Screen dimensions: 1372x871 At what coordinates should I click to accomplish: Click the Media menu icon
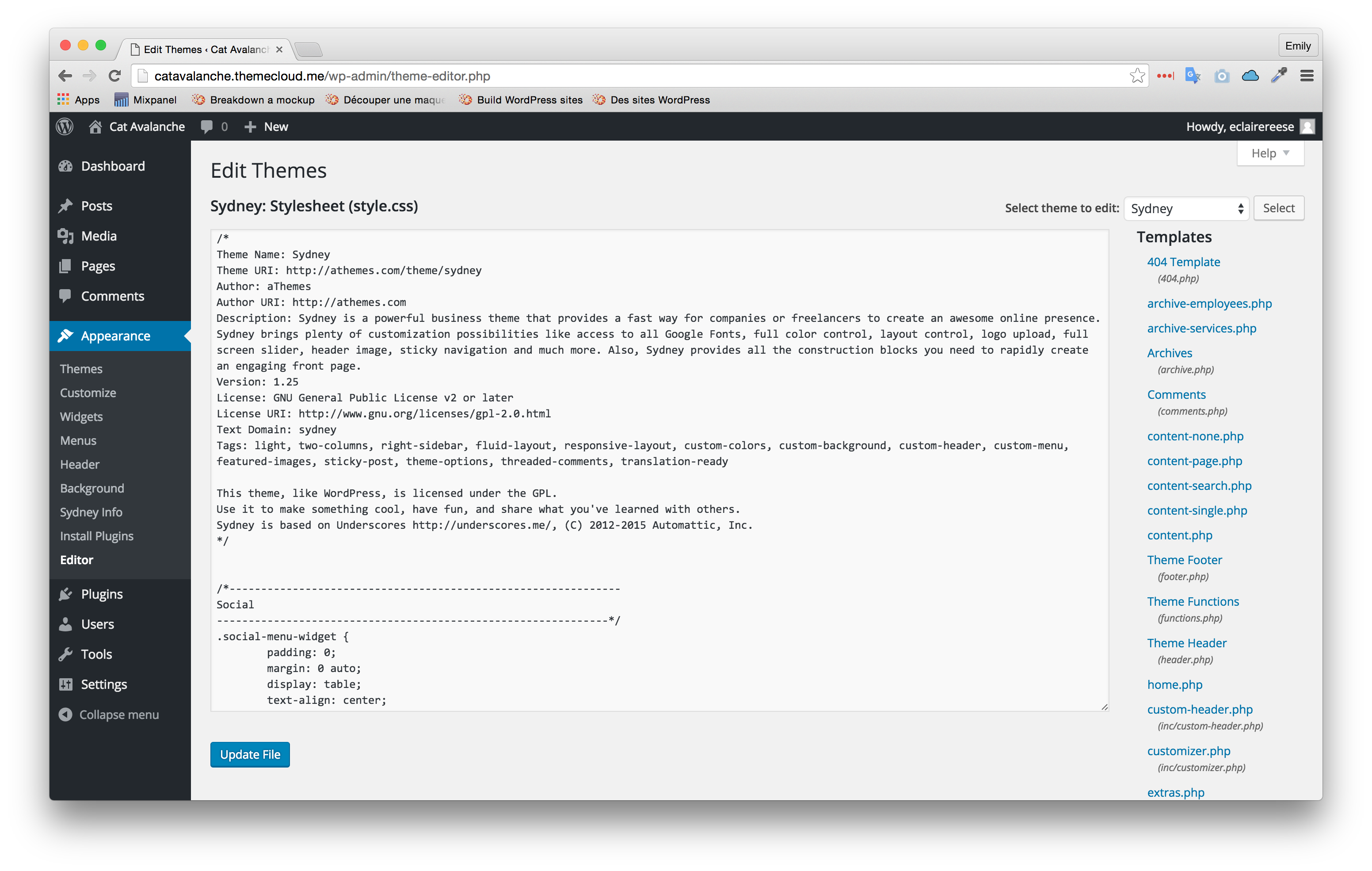point(66,236)
